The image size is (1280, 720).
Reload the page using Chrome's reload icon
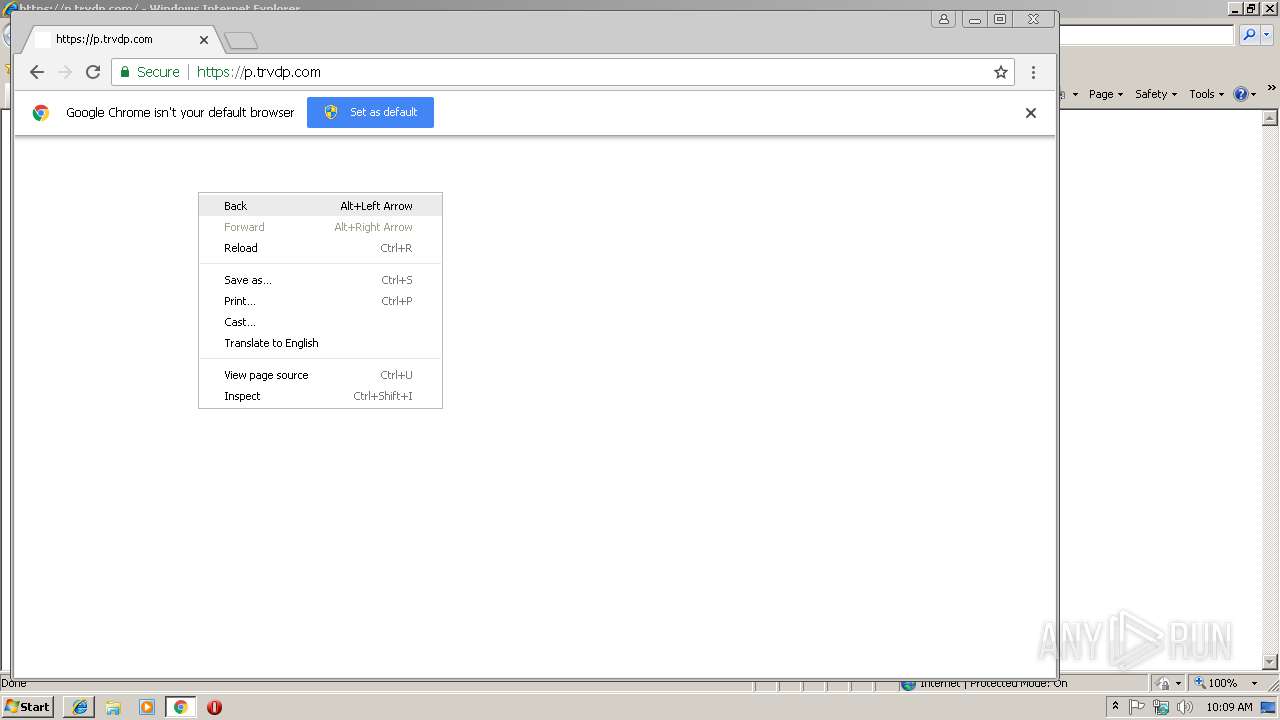[x=93, y=72]
